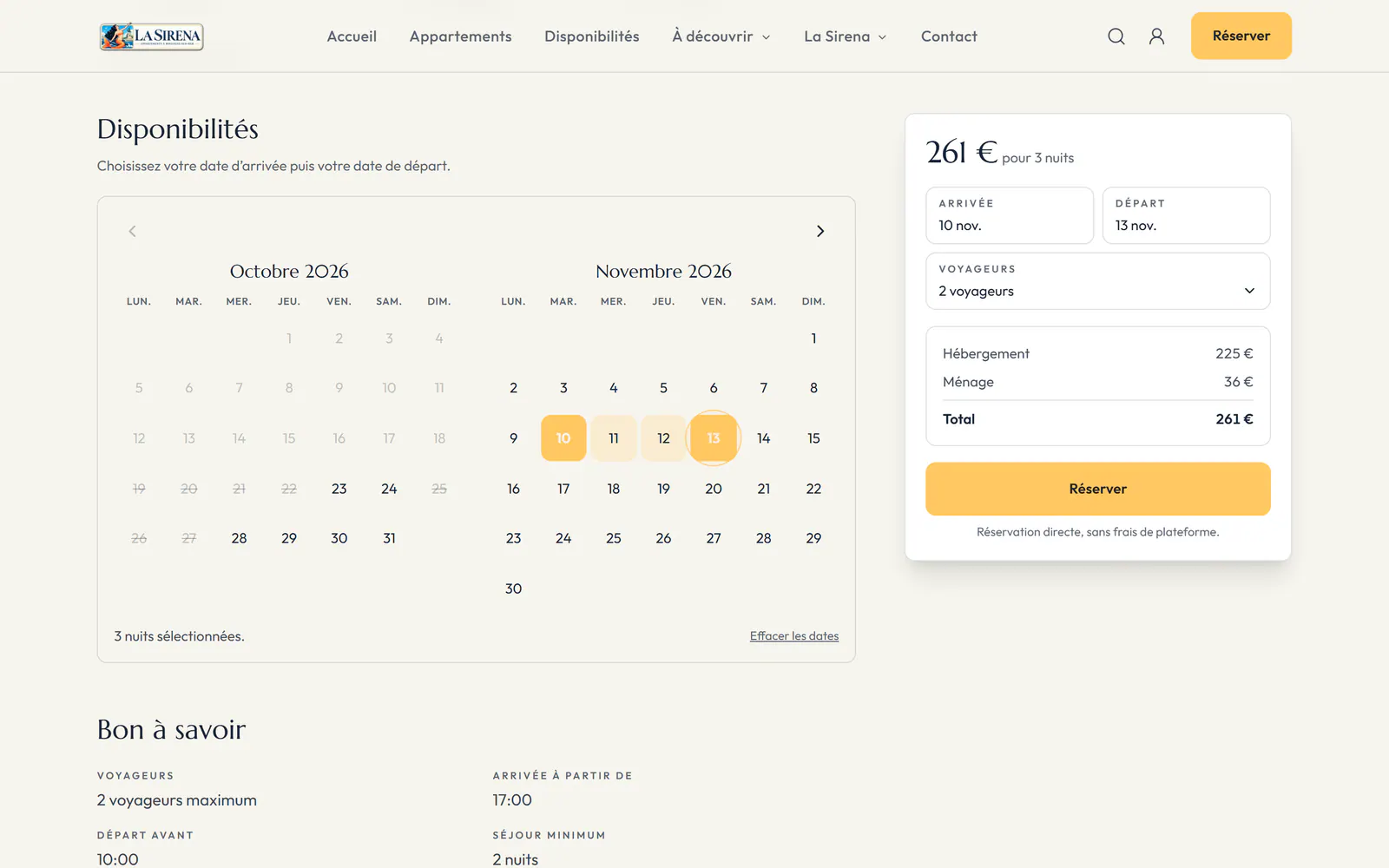
Task: Open the Appartements menu item
Action: coord(461,36)
